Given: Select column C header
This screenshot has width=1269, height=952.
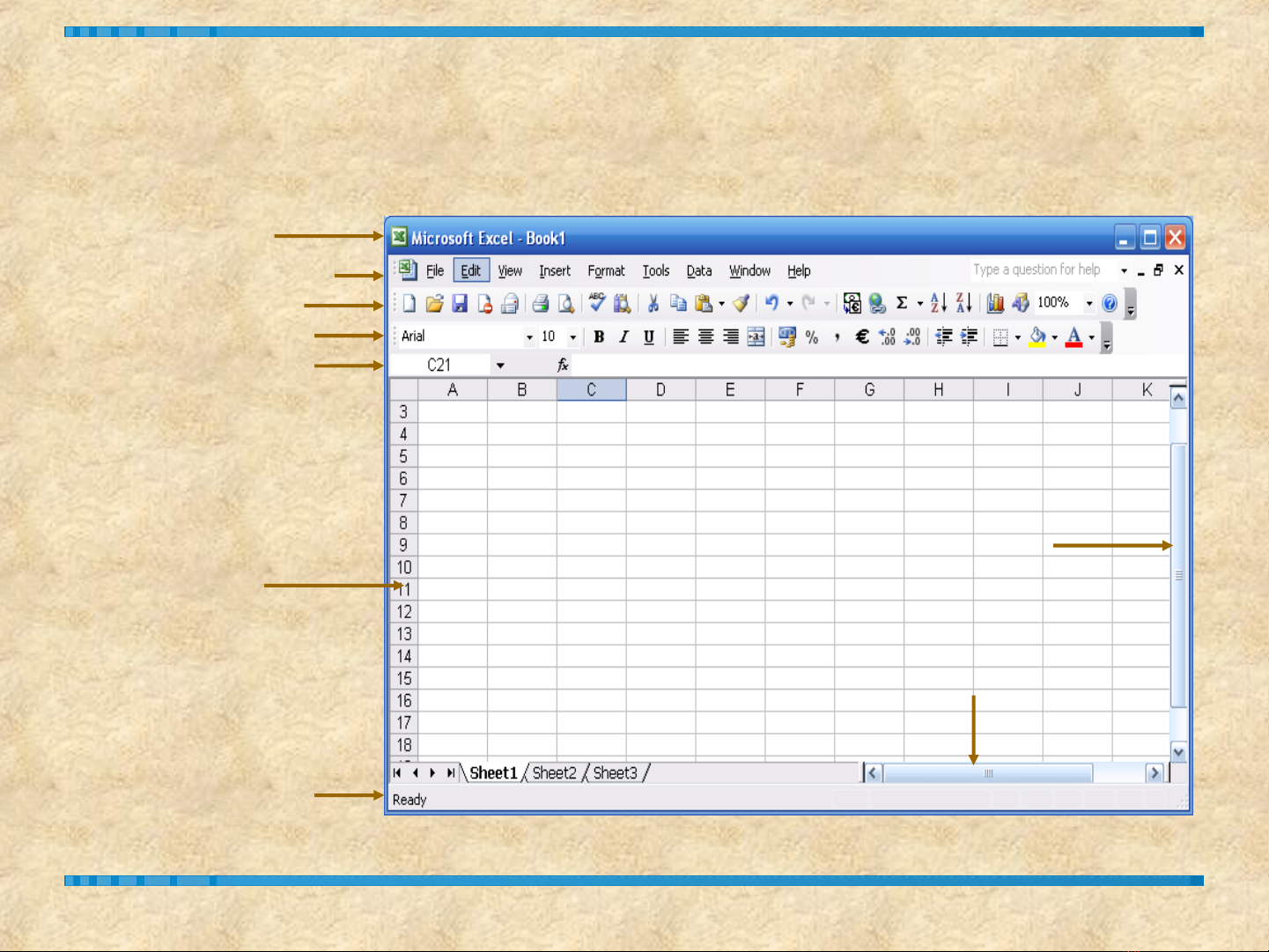Looking at the screenshot, I should tap(591, 390).
